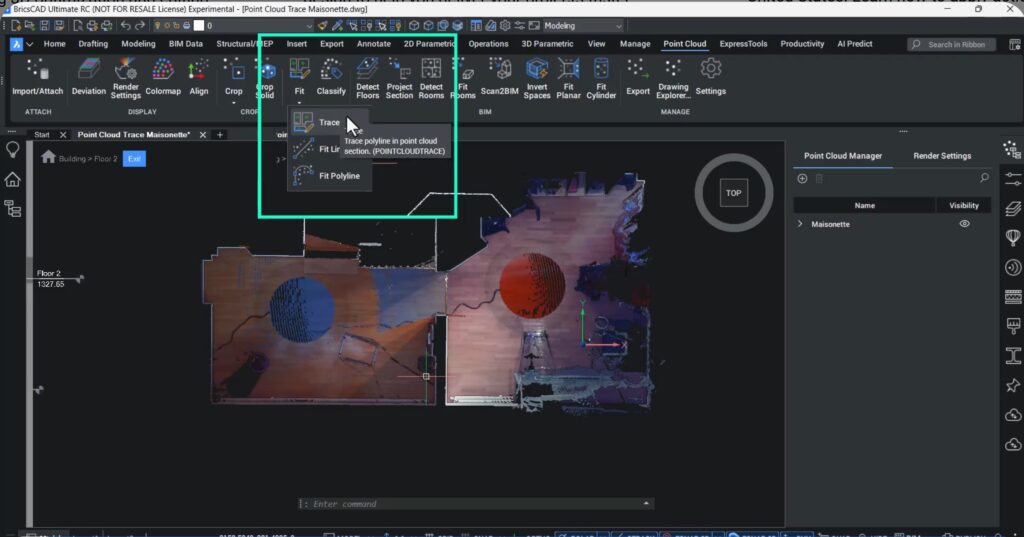The width and height of the screenshot is (1024, 537).
Task: Run the Detect Floors tool
Action: (367, 78)
